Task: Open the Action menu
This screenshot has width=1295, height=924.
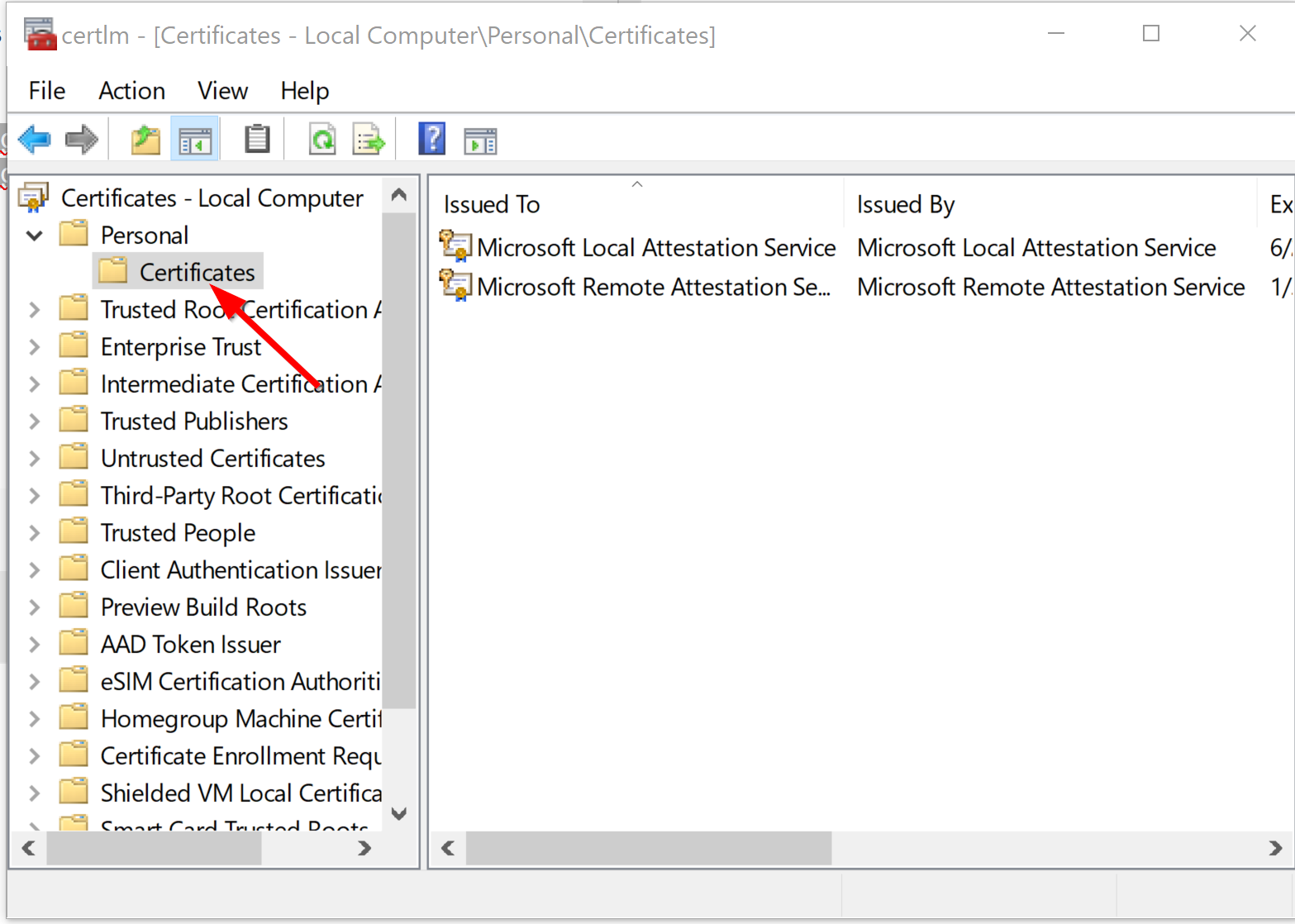Action: [x=132, y=90]
